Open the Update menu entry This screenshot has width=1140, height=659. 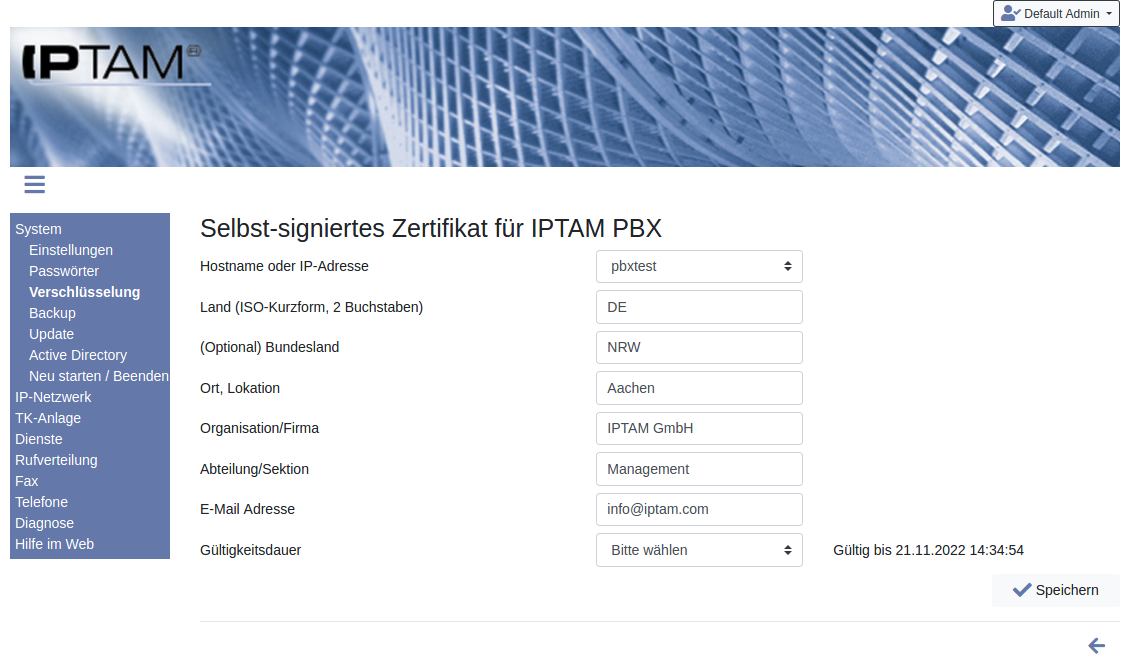pos(51,334)
